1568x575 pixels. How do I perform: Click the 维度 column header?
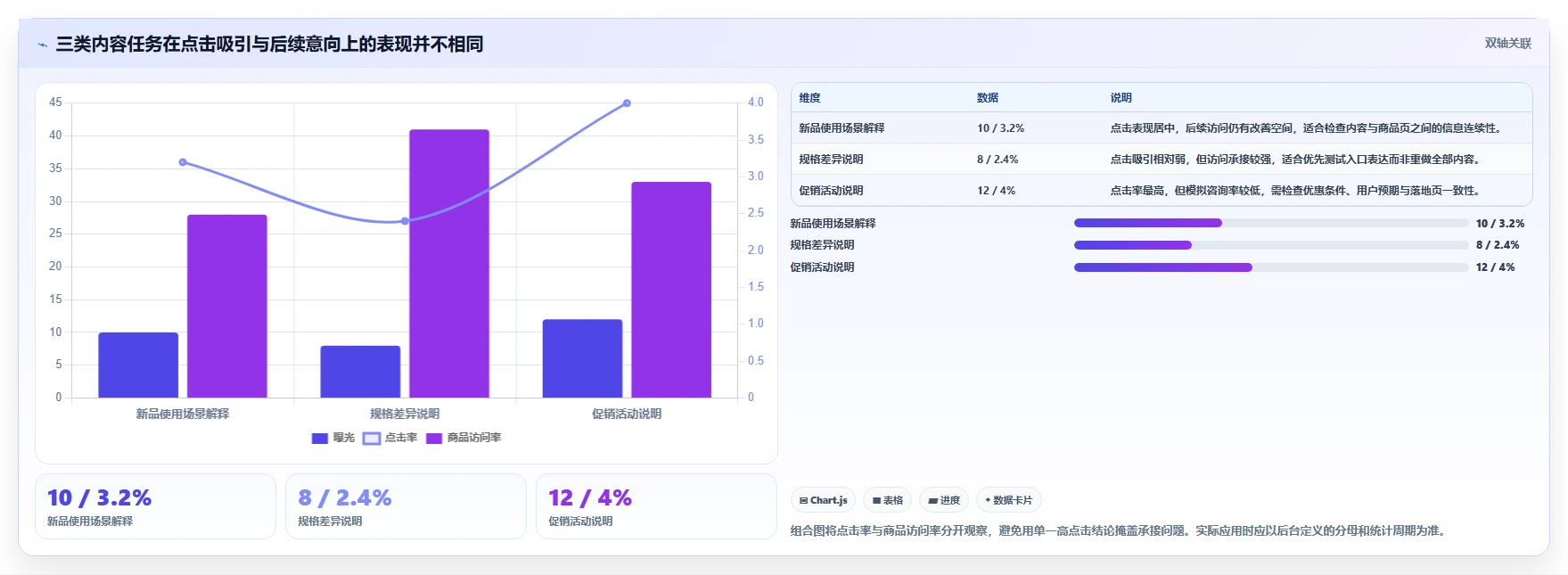click(x=809, y=98)
